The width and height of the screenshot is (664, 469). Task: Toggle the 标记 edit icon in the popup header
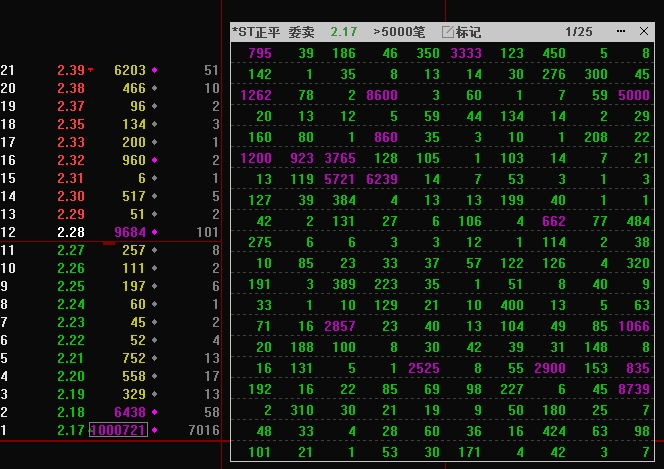tap(448, 32)
